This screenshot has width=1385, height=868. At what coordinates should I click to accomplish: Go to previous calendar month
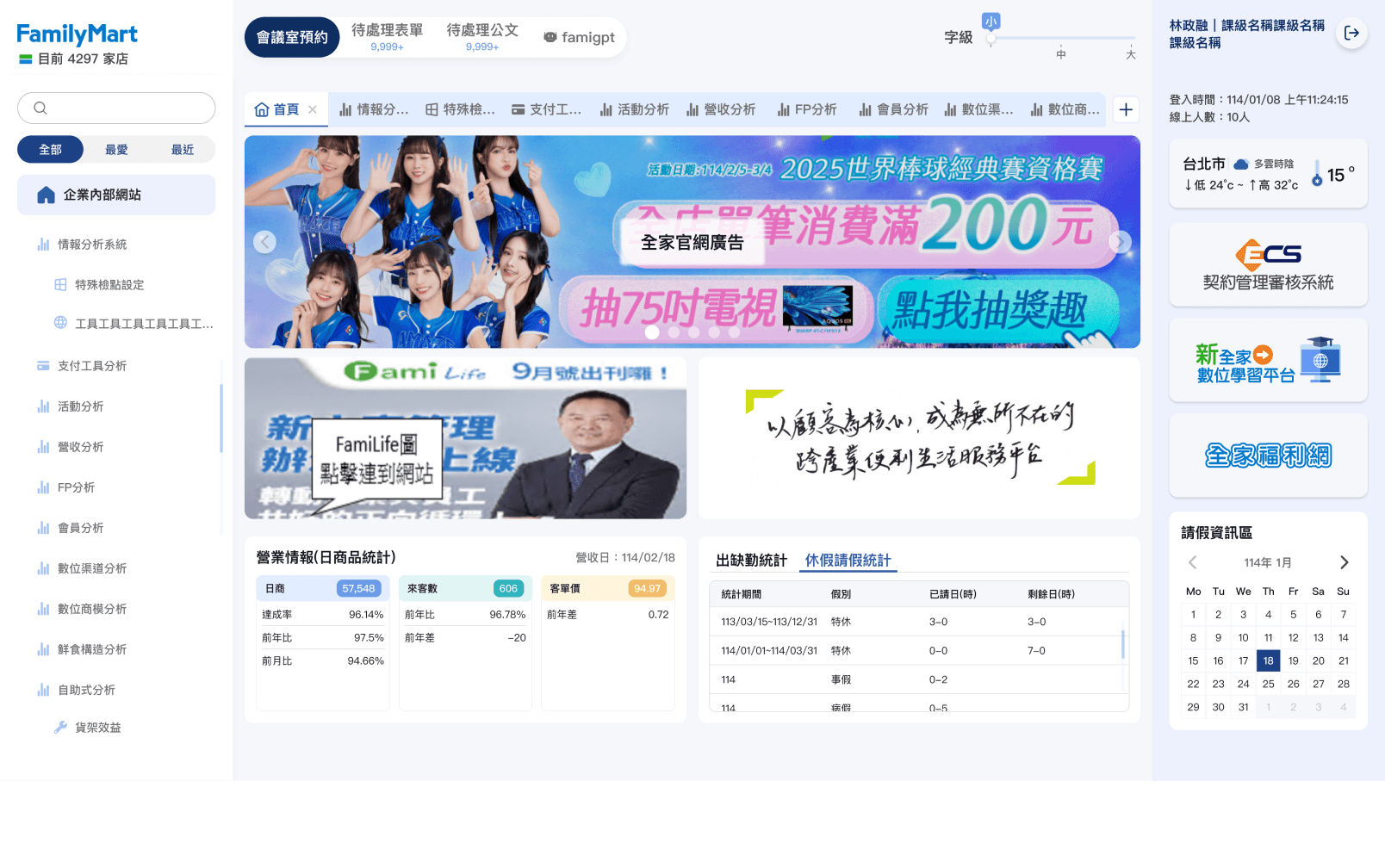point(1193,562)
